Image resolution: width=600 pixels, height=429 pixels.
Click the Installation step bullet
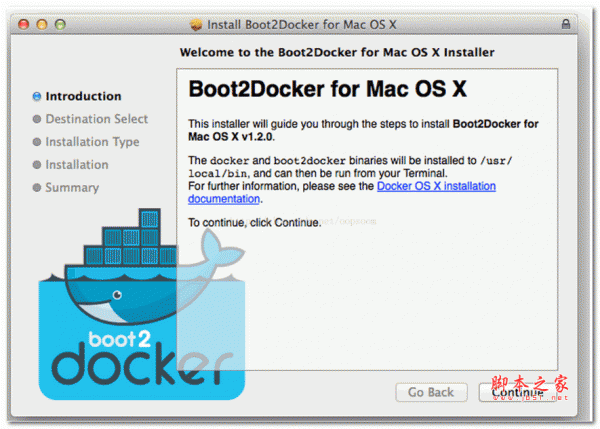37,165
